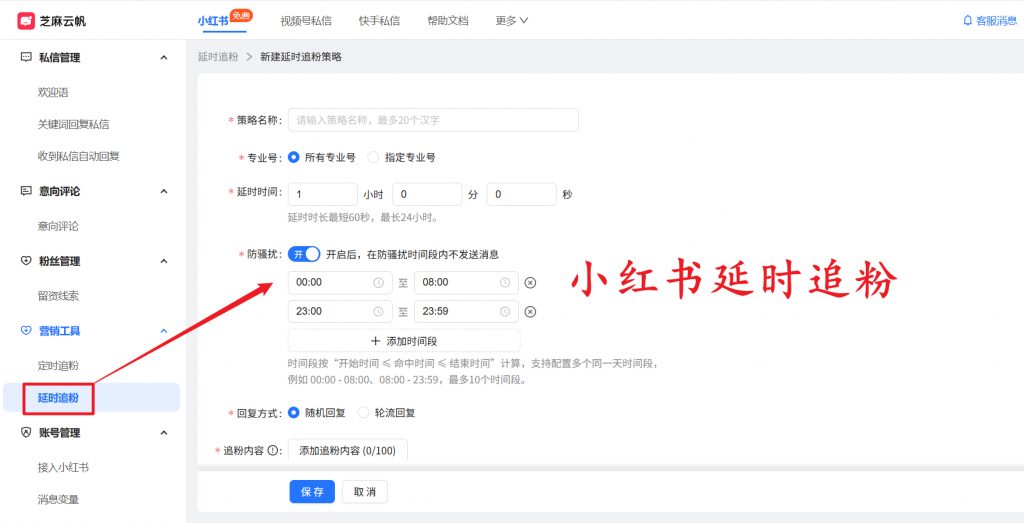
Task: Click clock icon in the 23:59 field
Action: (x=505, y=311)
